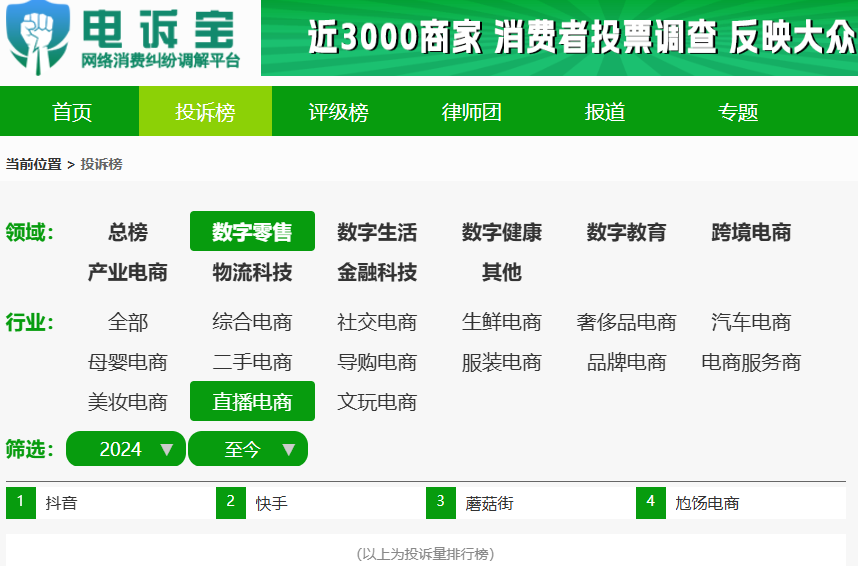Select the 二手电商 industry
Screen dimensions: 858x566
pos(252,362)
